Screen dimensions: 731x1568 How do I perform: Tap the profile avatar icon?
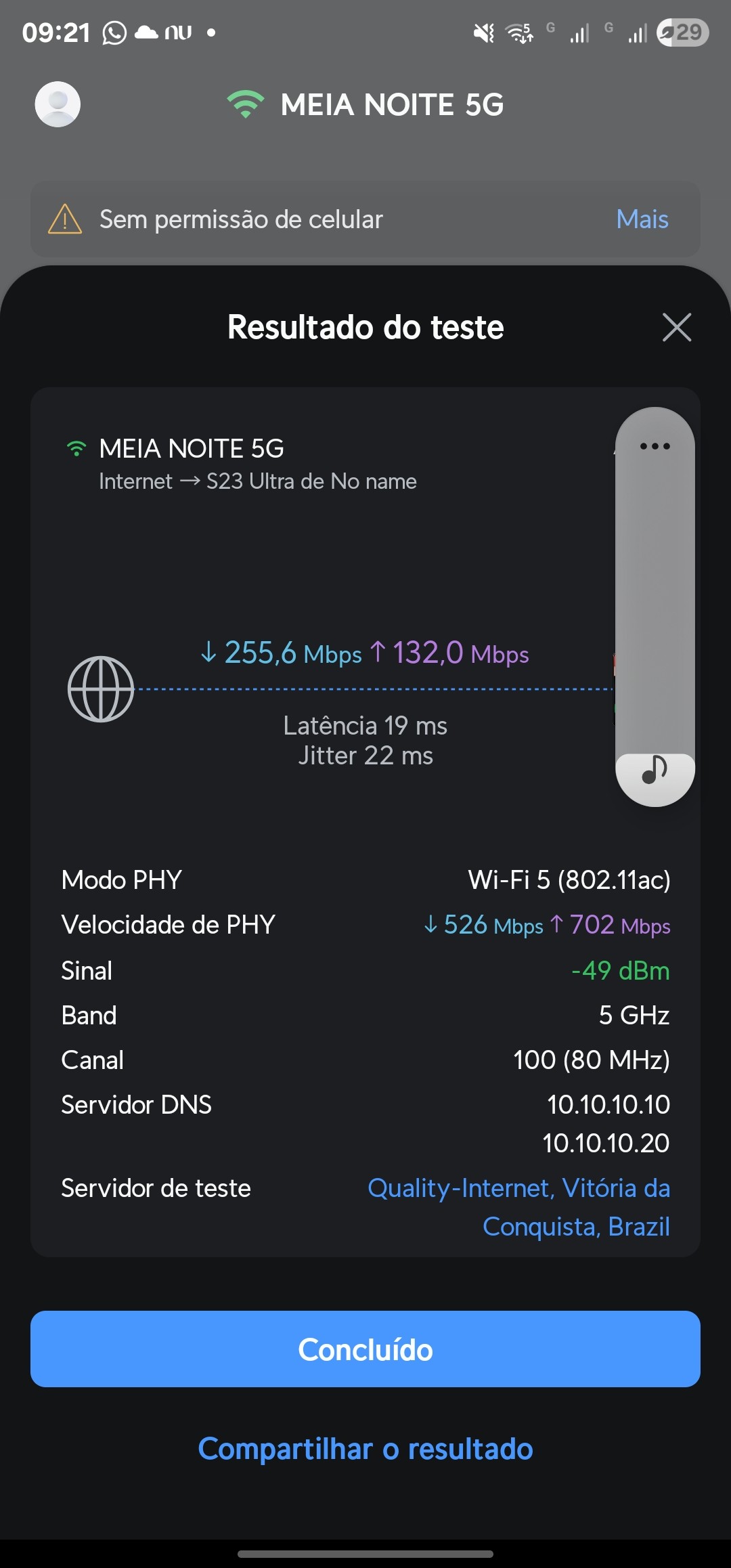click(x=58, y=104)
